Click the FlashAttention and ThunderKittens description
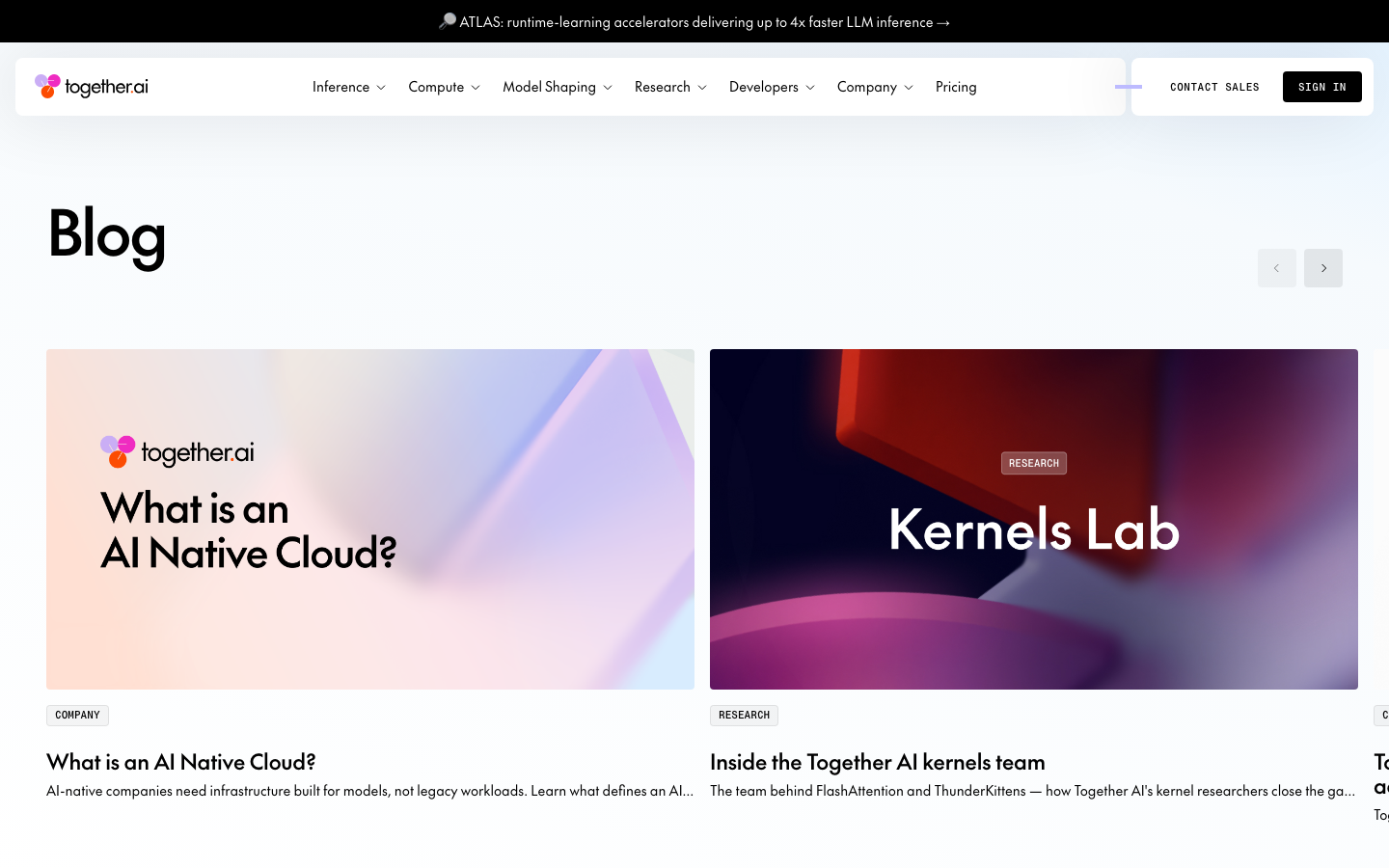This screenshot has width=1389, height=868. click(x=1033, y=791)
